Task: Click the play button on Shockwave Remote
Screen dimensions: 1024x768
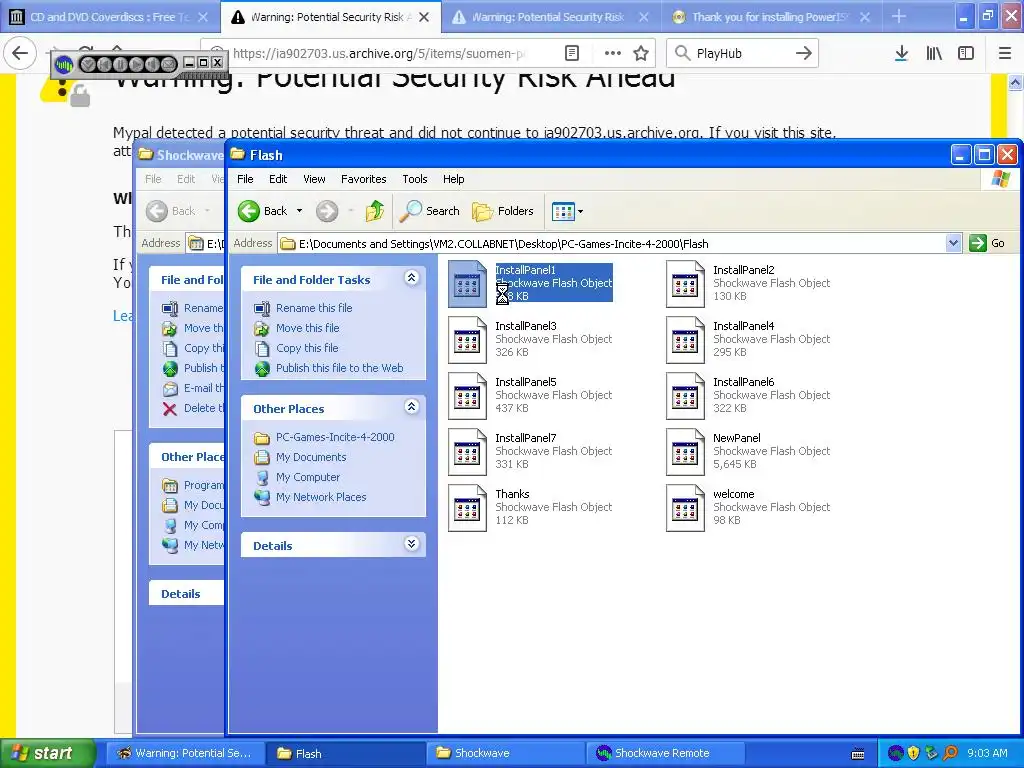Action: click(x=136, y=64)
